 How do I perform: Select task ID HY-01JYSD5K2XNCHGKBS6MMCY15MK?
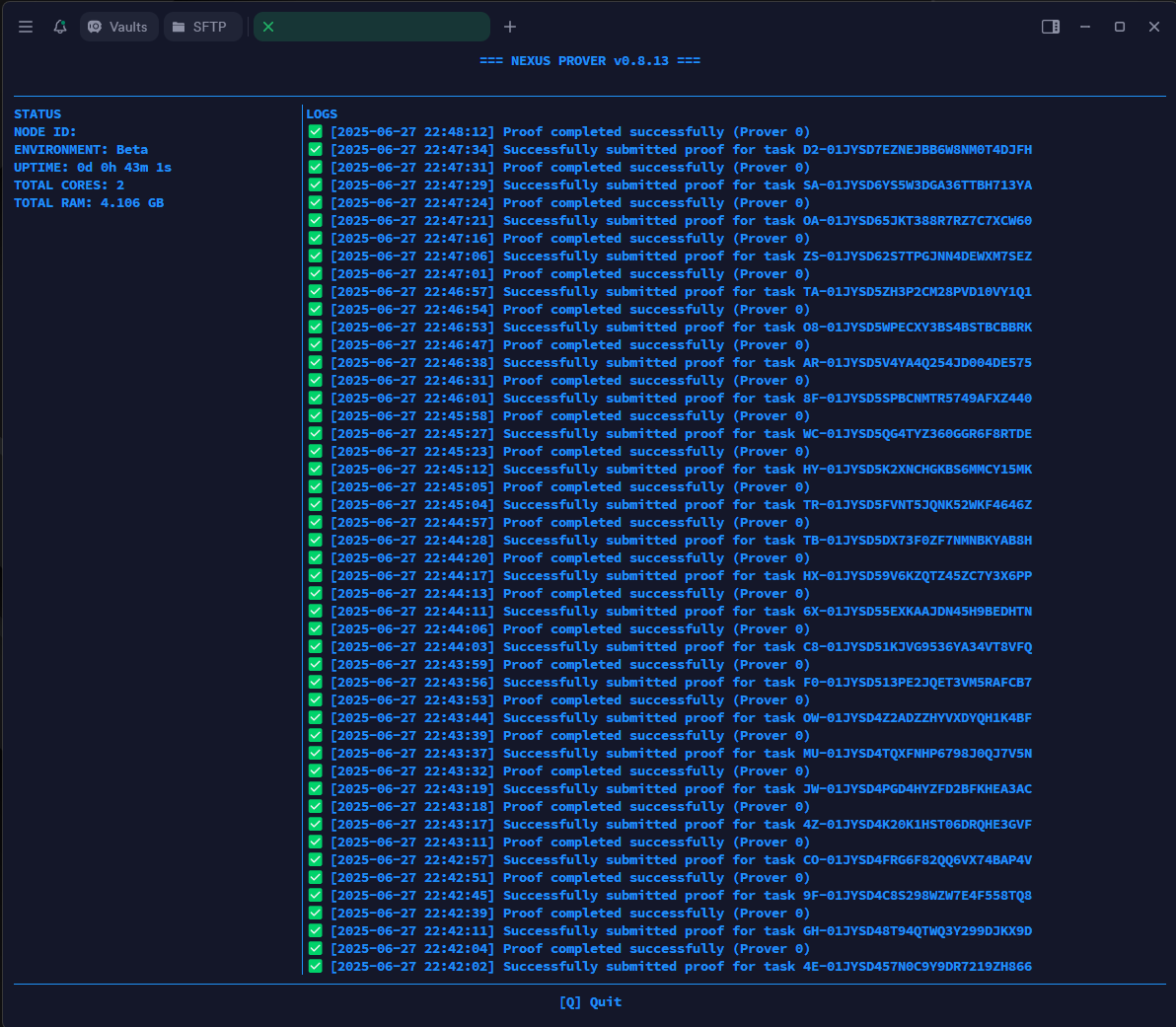click(x=918, y=470)
